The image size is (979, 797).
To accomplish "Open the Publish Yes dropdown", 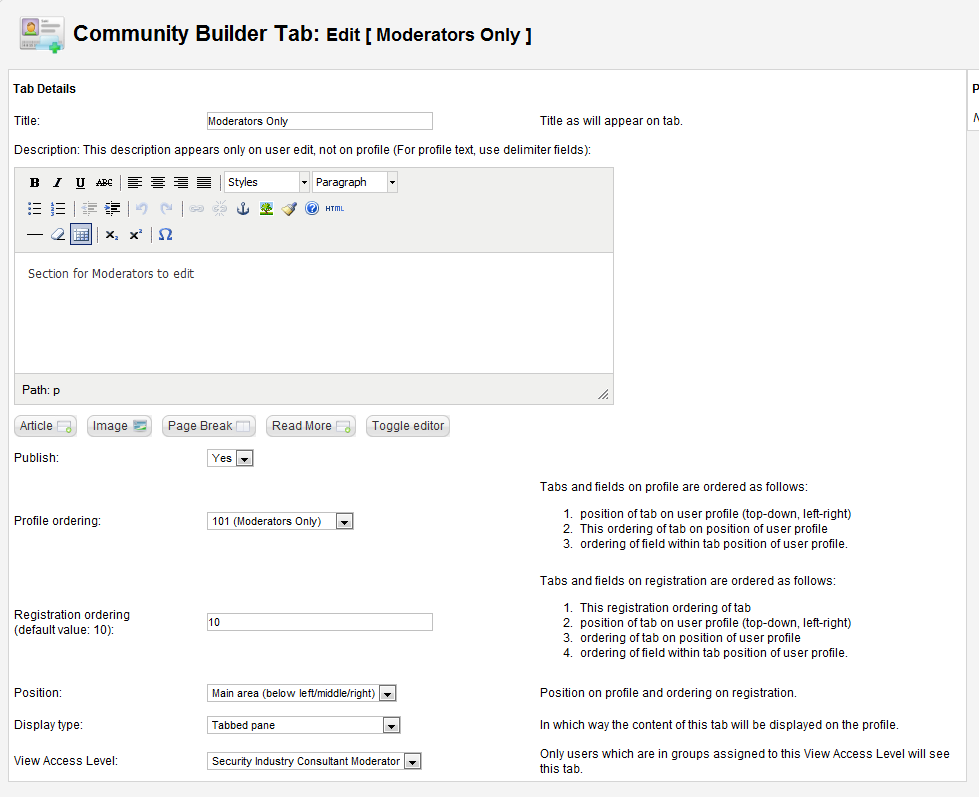I will click(x=230, y=458).
